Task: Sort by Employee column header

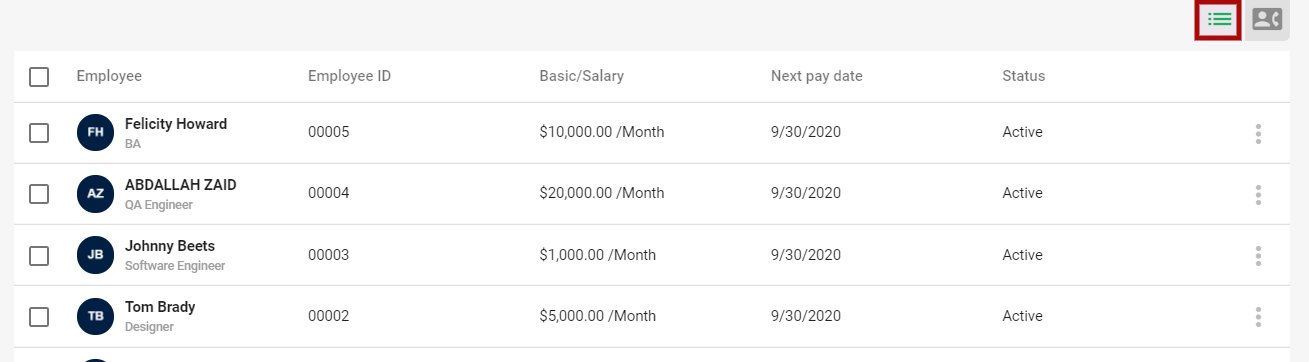Action: click(109, 76)
